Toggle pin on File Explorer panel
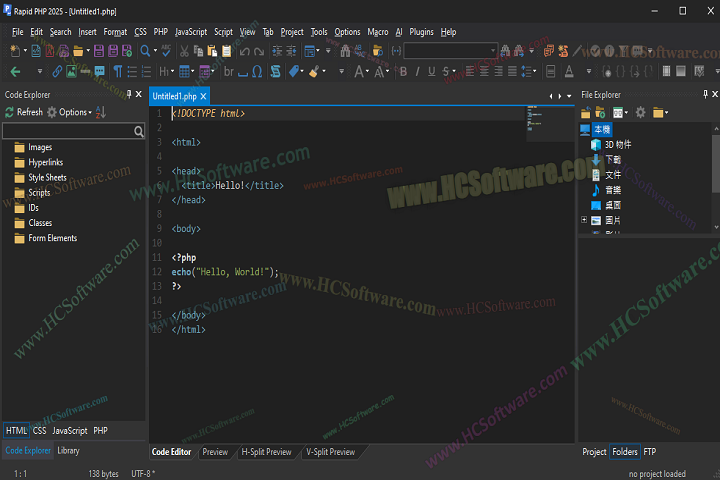The image size is (720, 480). click(x=705, y=94)
